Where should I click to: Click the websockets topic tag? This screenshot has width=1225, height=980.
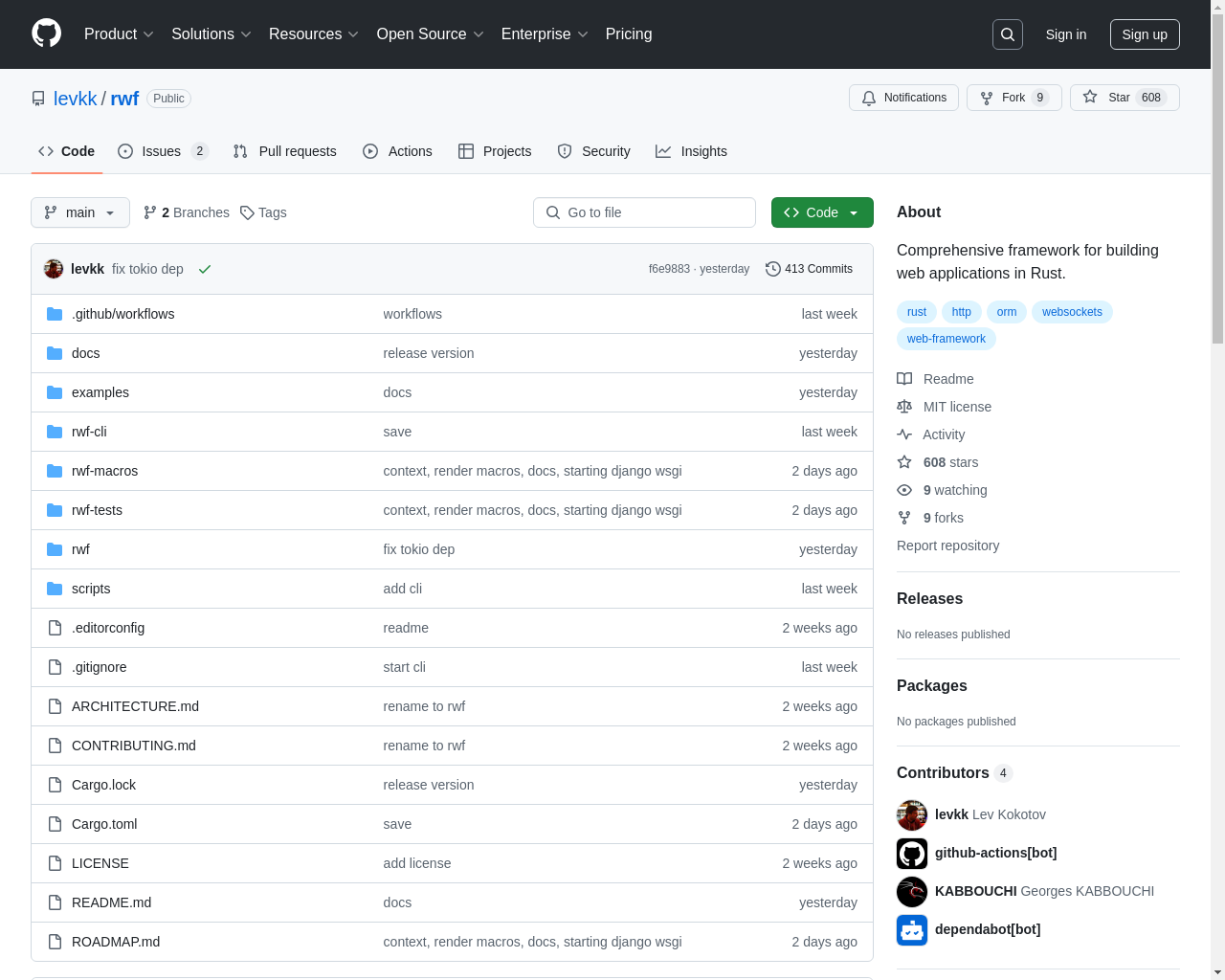[1072, 312]
